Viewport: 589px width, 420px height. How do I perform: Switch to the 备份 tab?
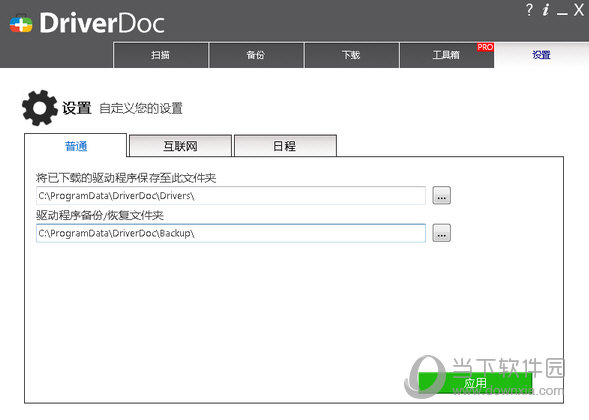point(256,55)
